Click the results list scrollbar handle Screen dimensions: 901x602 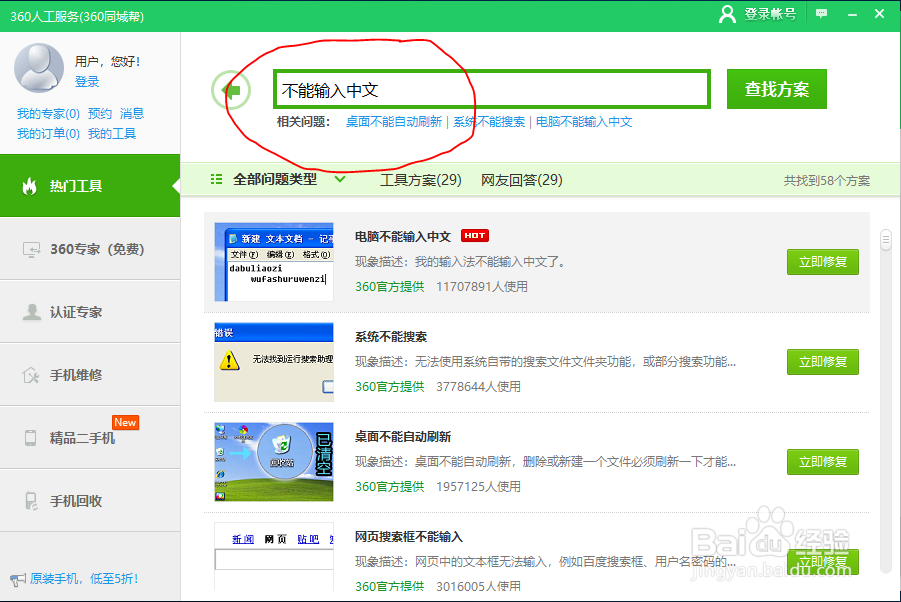[885, 240]
